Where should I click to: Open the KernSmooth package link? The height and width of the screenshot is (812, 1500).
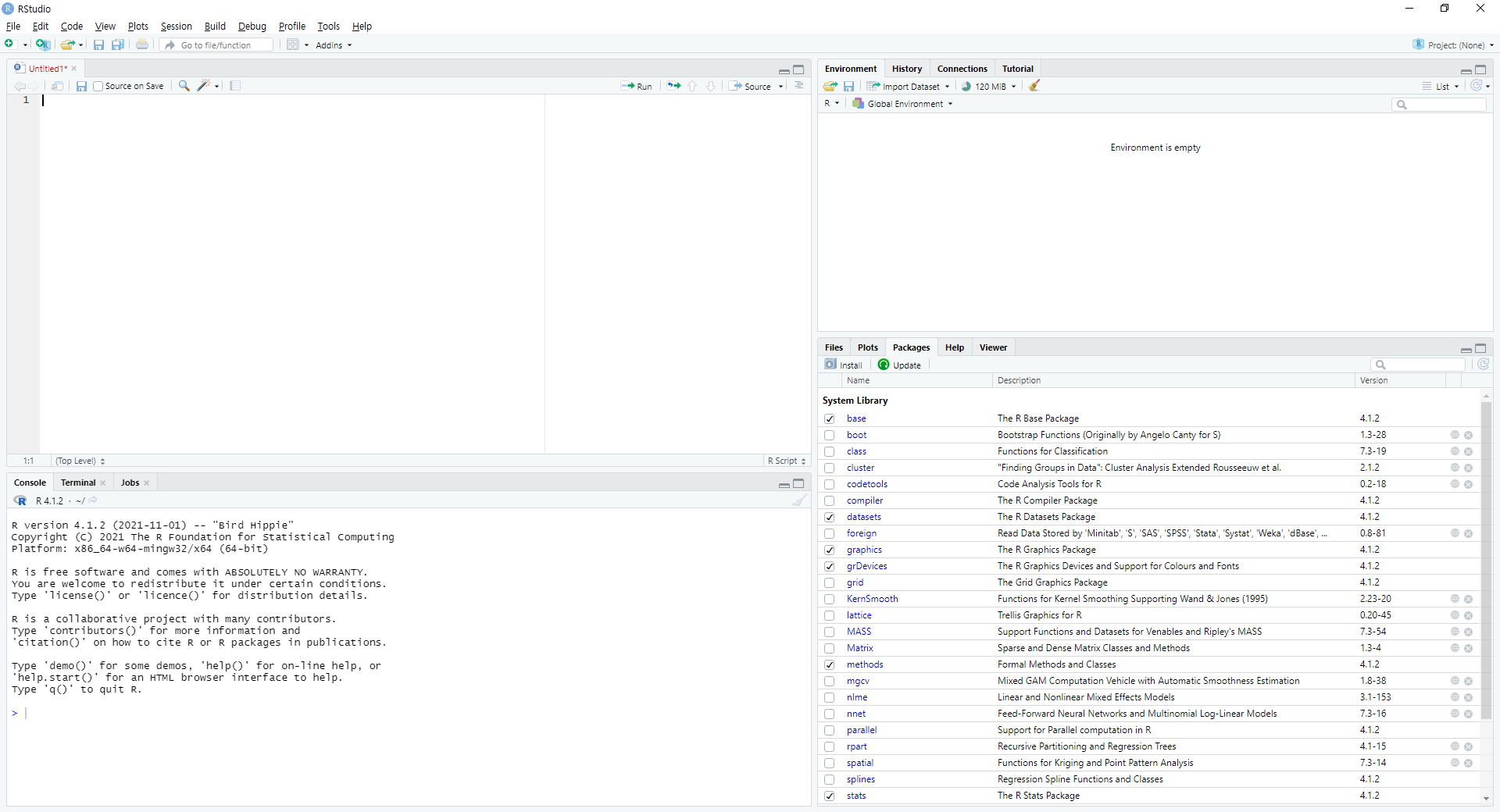(x=872, y=599)
